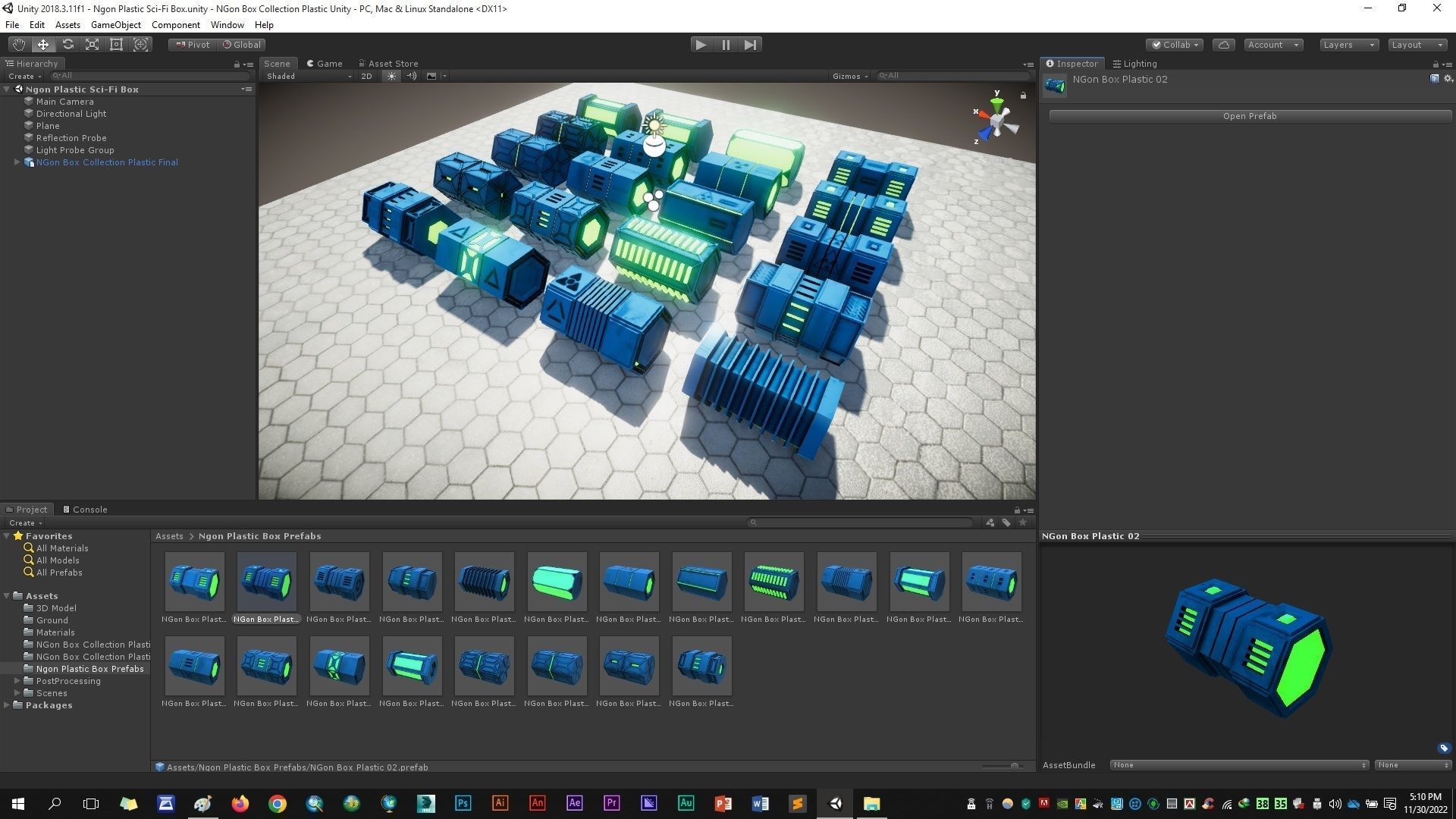The height and width of the screenshot is (819, 1456).
Task: Click the Project search field
Action: [861, 522]
